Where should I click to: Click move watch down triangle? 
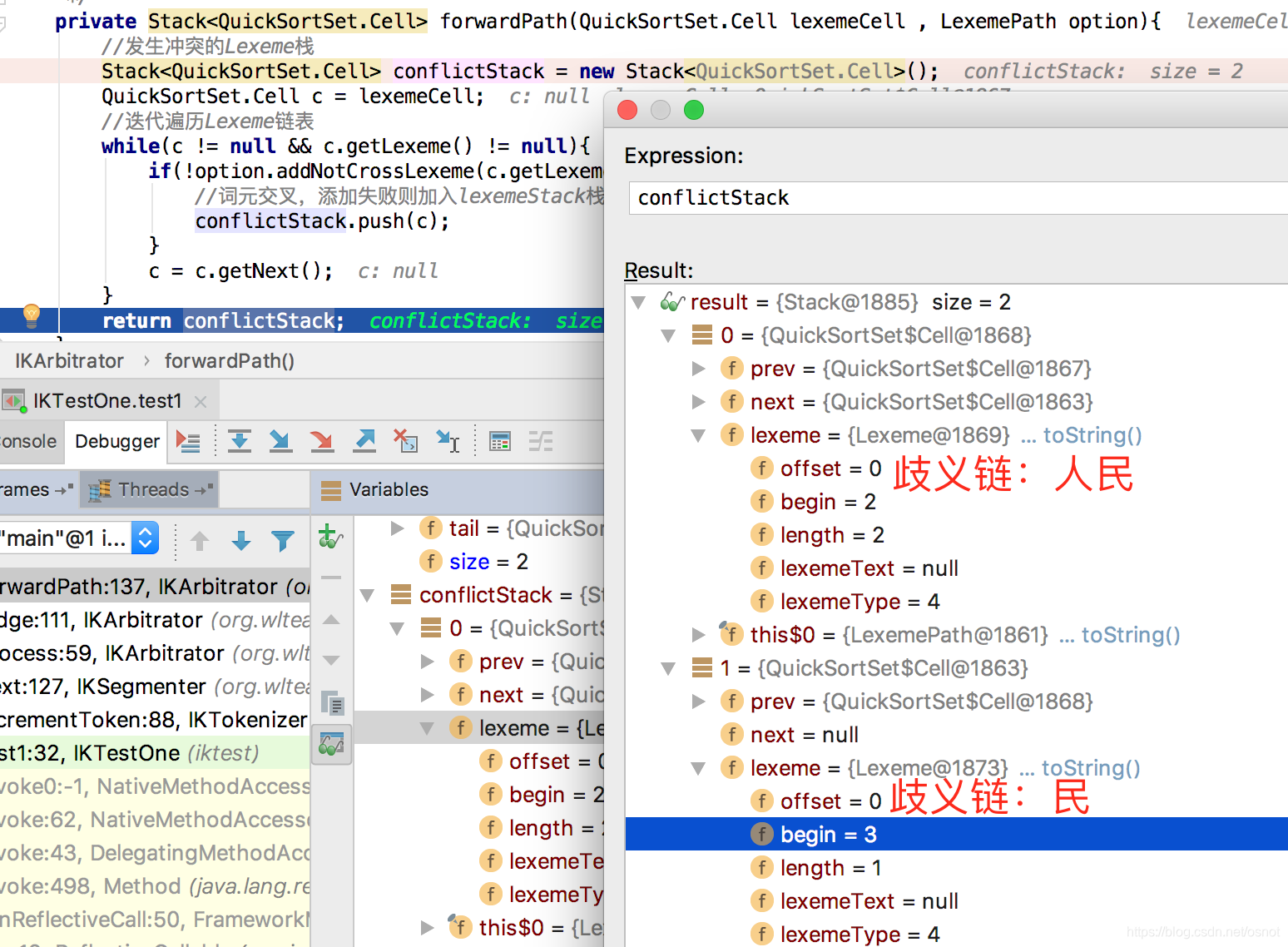331,661
